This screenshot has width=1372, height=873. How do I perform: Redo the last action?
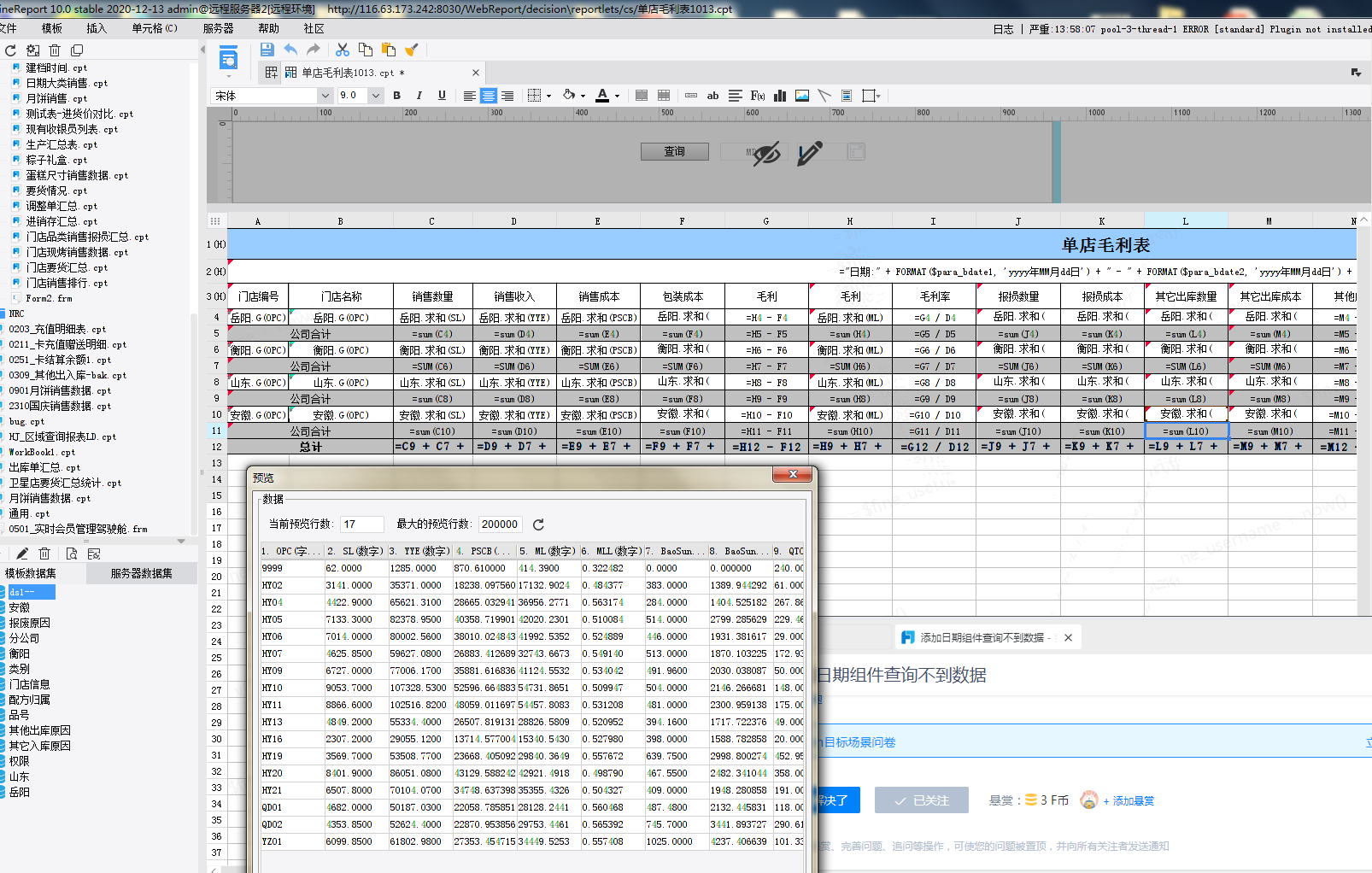(x=314, y=50)
